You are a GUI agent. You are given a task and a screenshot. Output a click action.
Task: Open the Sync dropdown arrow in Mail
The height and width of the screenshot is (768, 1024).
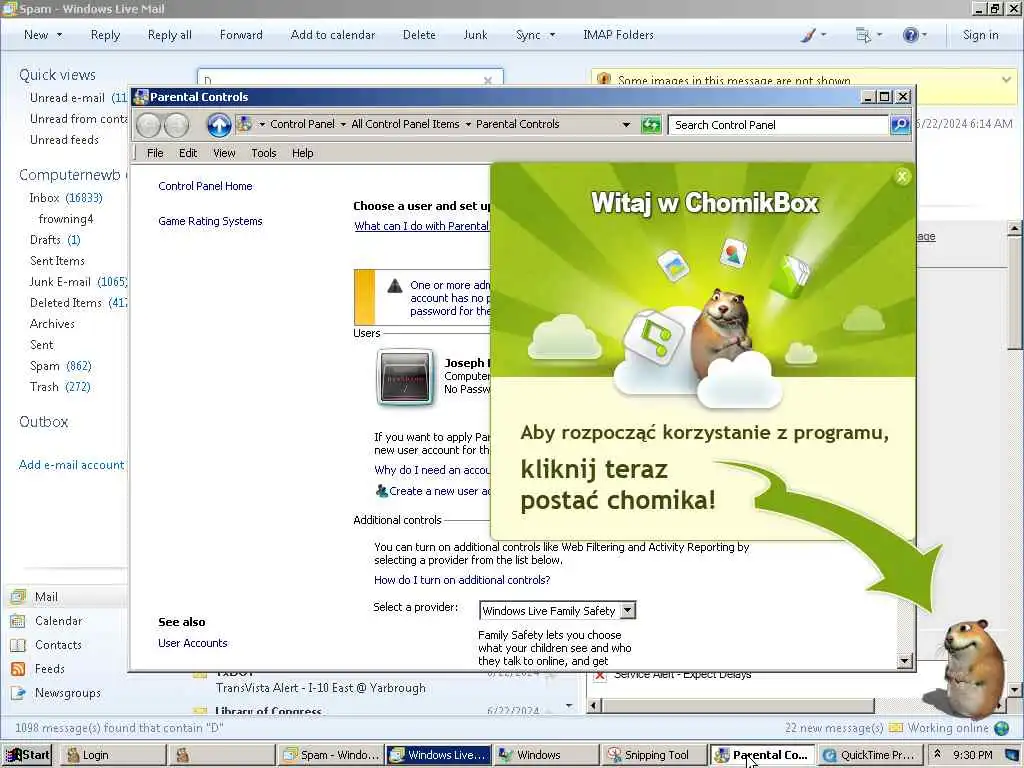[x=552, y=35]
